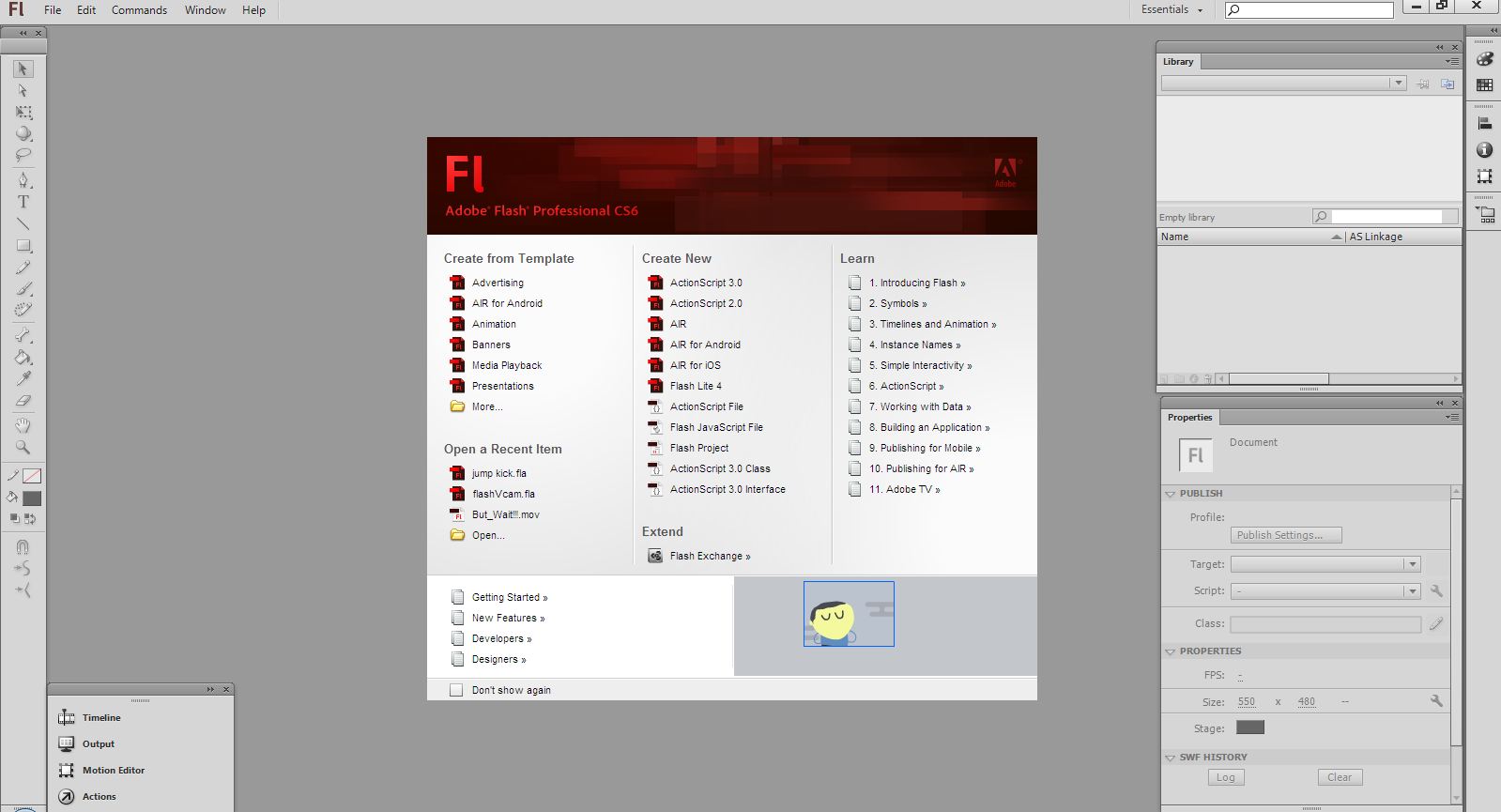The height and width of the screenshot is (812, 1501).
Task: Open the Properties panel options menu
Action: [x=1451, y=417]
